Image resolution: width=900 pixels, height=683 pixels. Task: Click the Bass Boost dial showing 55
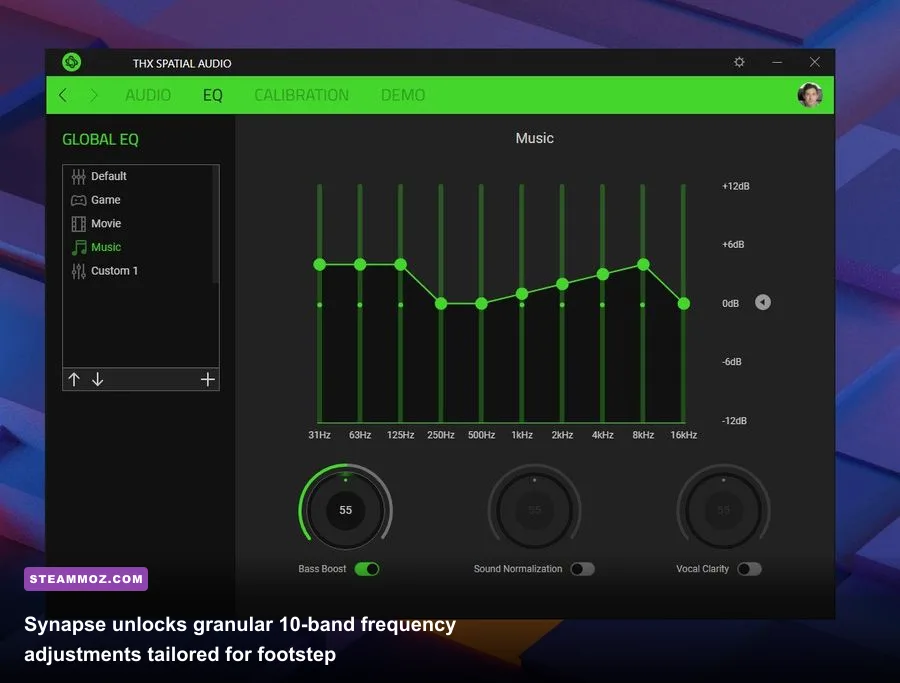[346, 510]
